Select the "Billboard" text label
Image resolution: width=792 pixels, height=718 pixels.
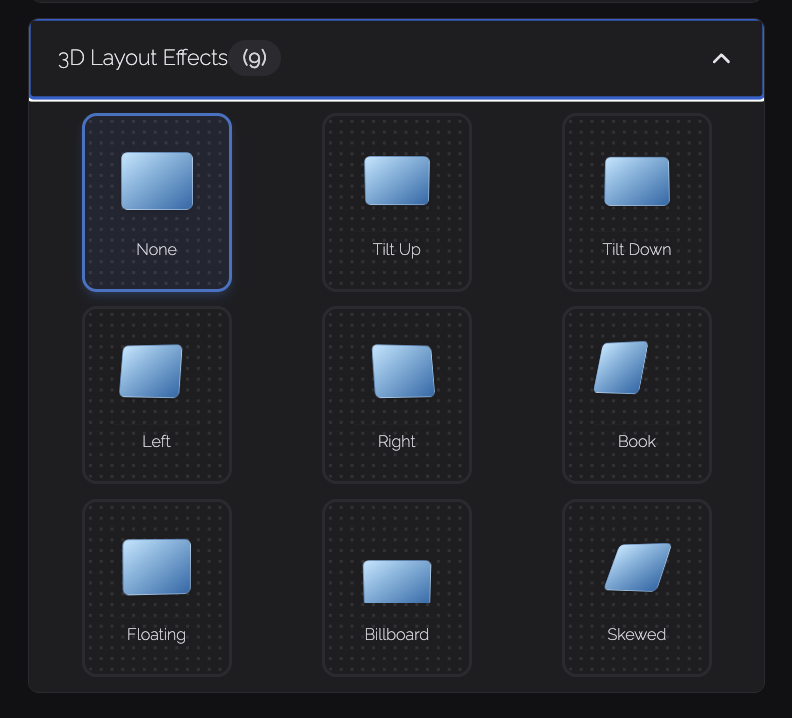[397, 635]
